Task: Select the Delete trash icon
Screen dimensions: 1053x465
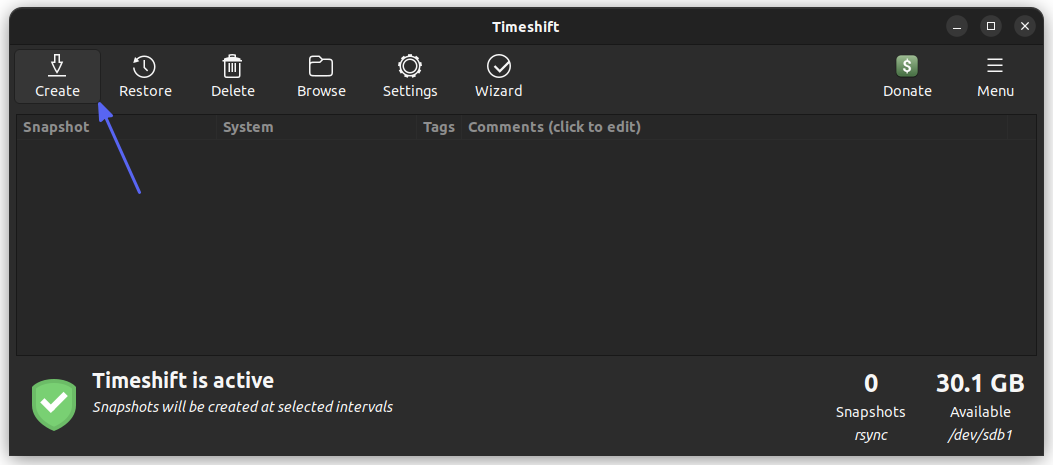Action: [x=232, y=67]
